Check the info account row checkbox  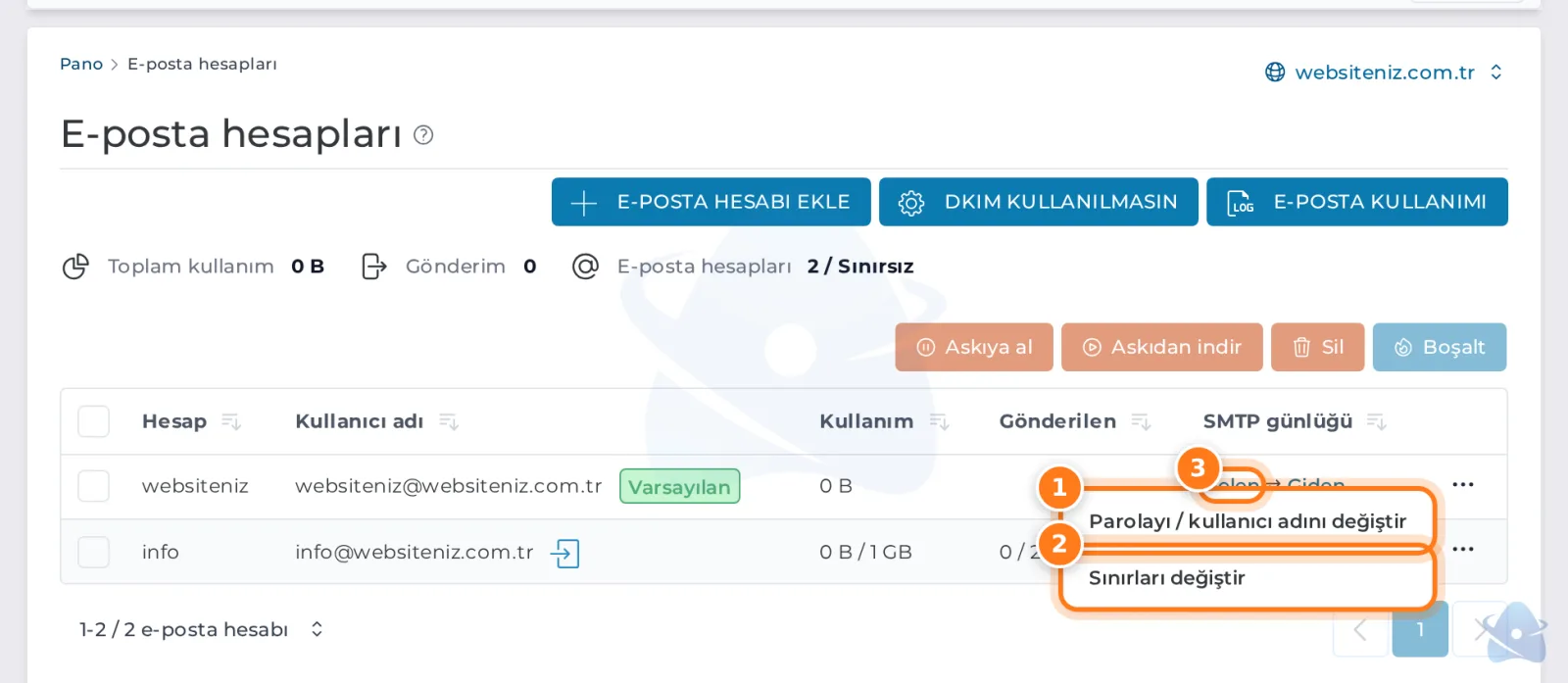pos(94,552)
